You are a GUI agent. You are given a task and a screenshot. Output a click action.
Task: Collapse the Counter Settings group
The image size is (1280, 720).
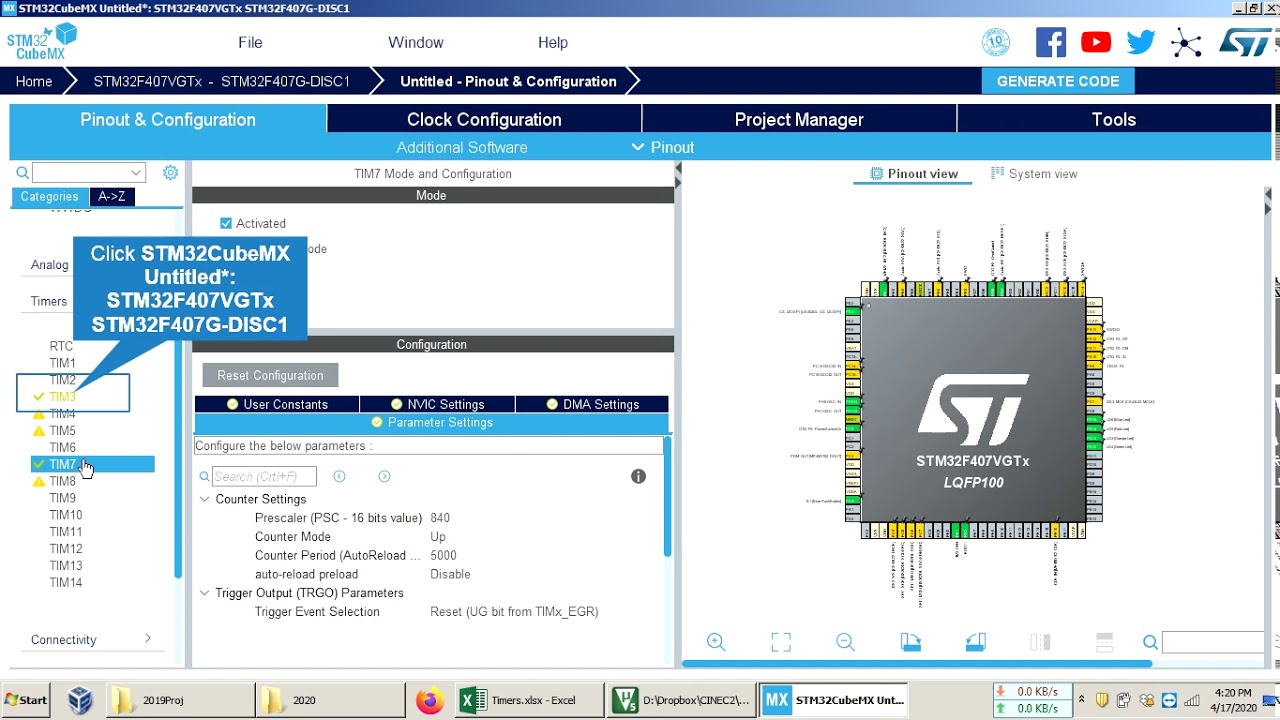click(205, 499)
